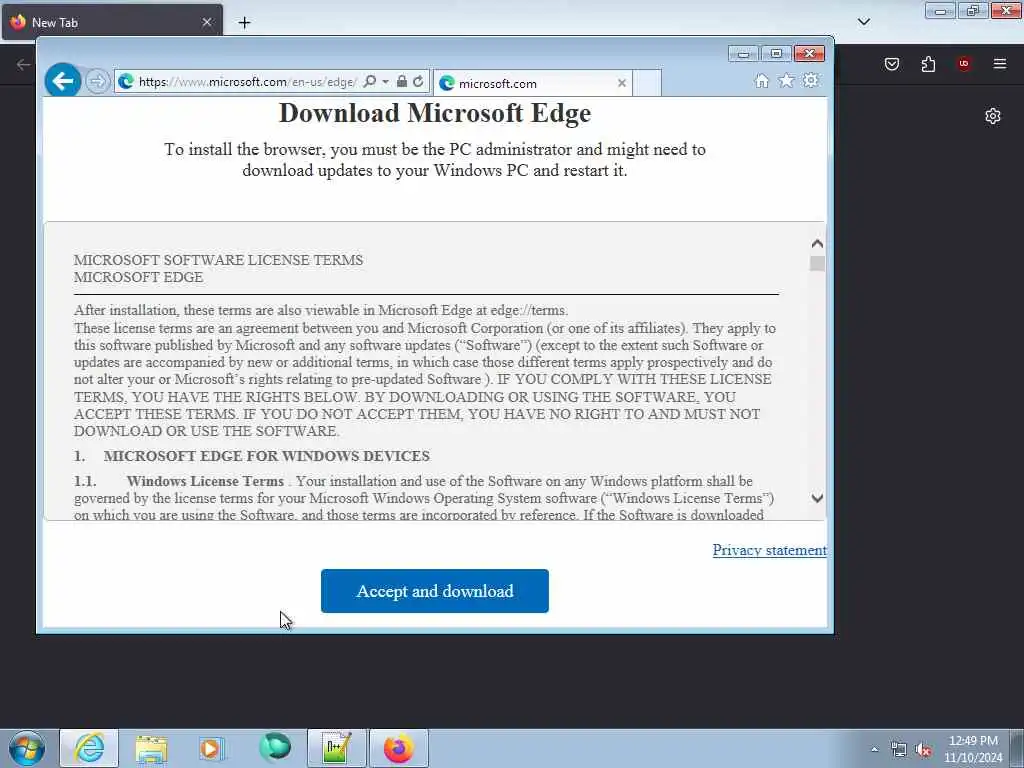This screenshot has width=1024, height=768.
Task: Select the microsoft.com tab
Action: [x=532, y=83]
